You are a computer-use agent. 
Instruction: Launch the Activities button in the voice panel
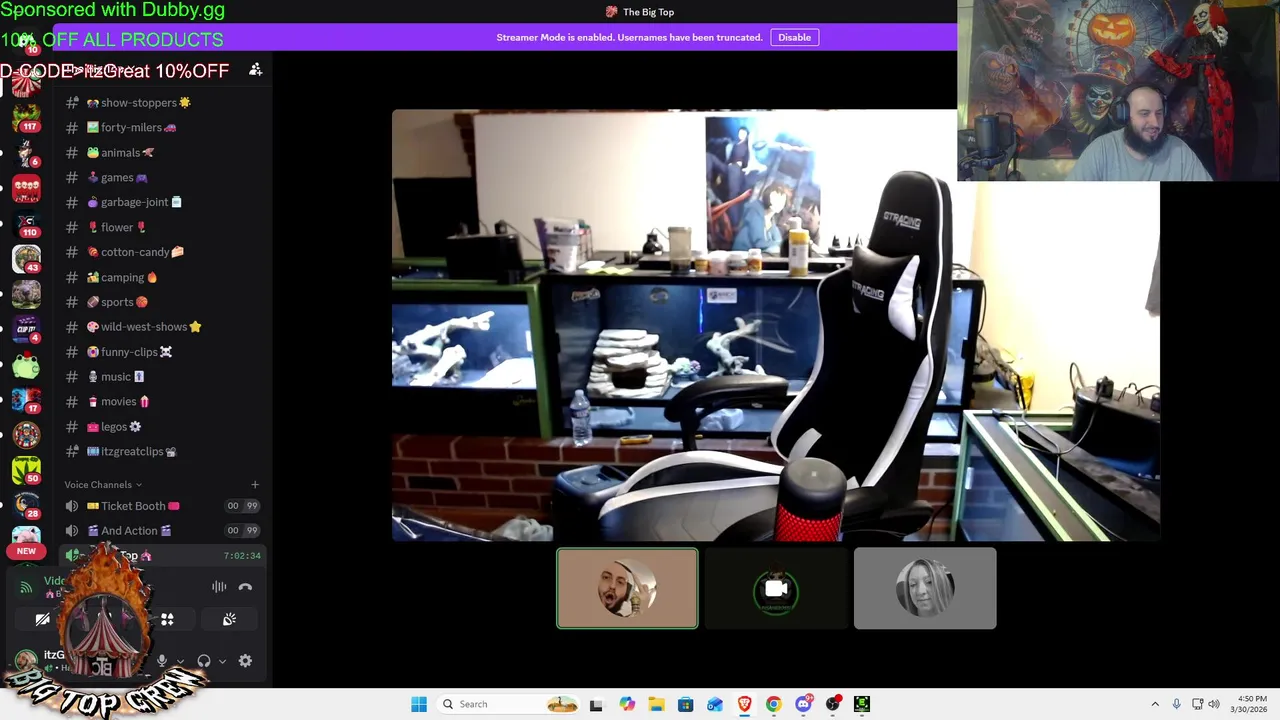click(167, 620)
